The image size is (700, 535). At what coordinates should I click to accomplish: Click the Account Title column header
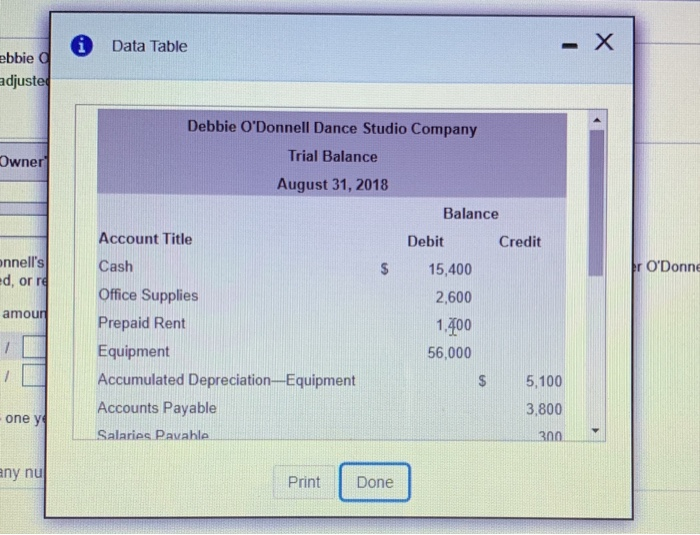coord(146,238)
